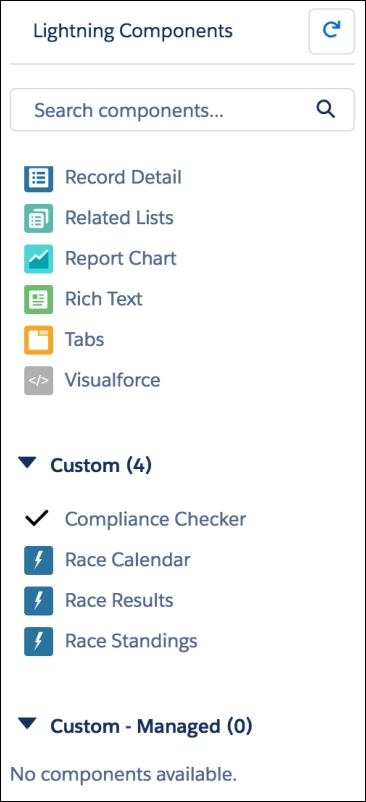Screen dimensions: 366x802
Task: Choose the Race Standings label
Action: (131, 641)
